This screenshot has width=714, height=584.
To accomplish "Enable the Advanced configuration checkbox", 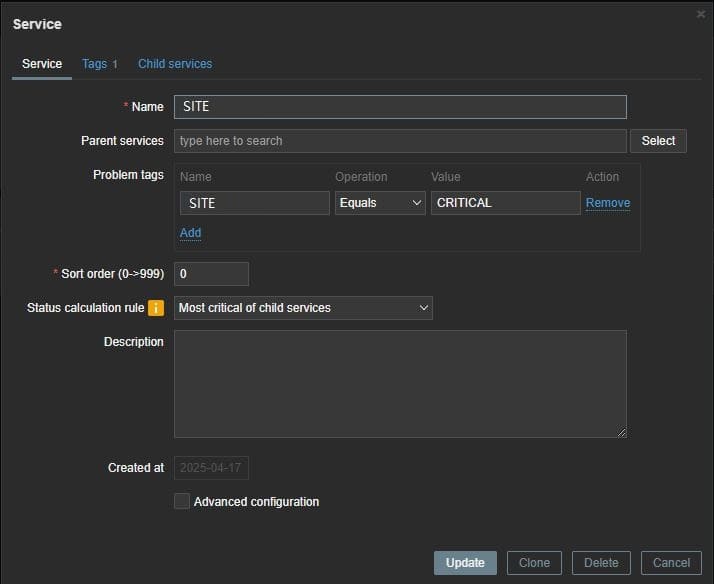I will 182,501.
